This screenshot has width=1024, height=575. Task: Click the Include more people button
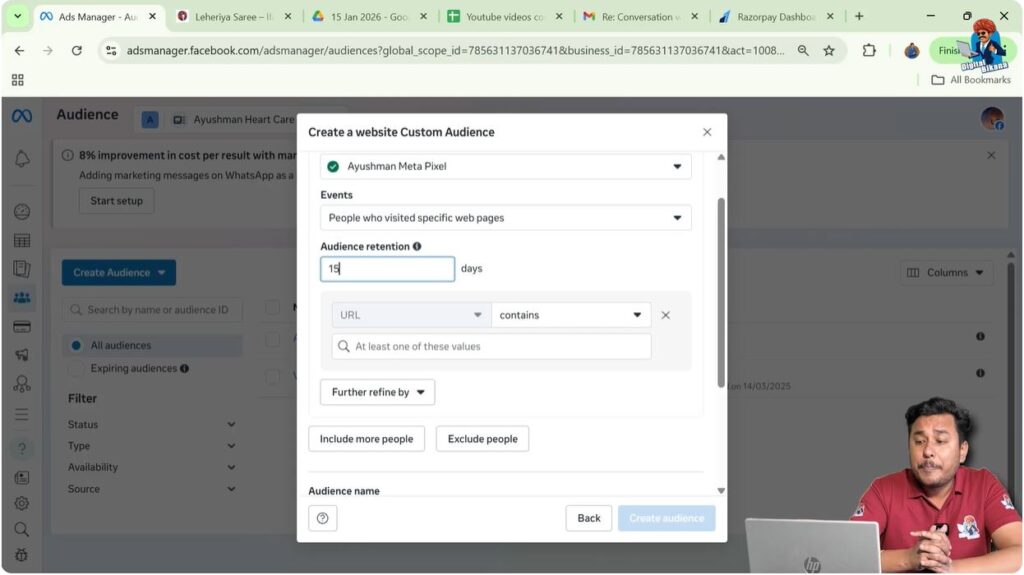click(366, 439)
